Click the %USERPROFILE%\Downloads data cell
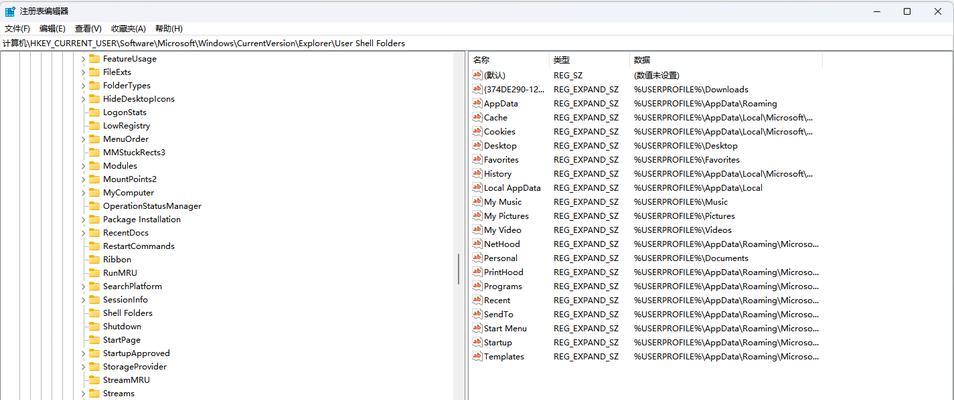This screenshot has height=400, width=954. pos(691,89)
